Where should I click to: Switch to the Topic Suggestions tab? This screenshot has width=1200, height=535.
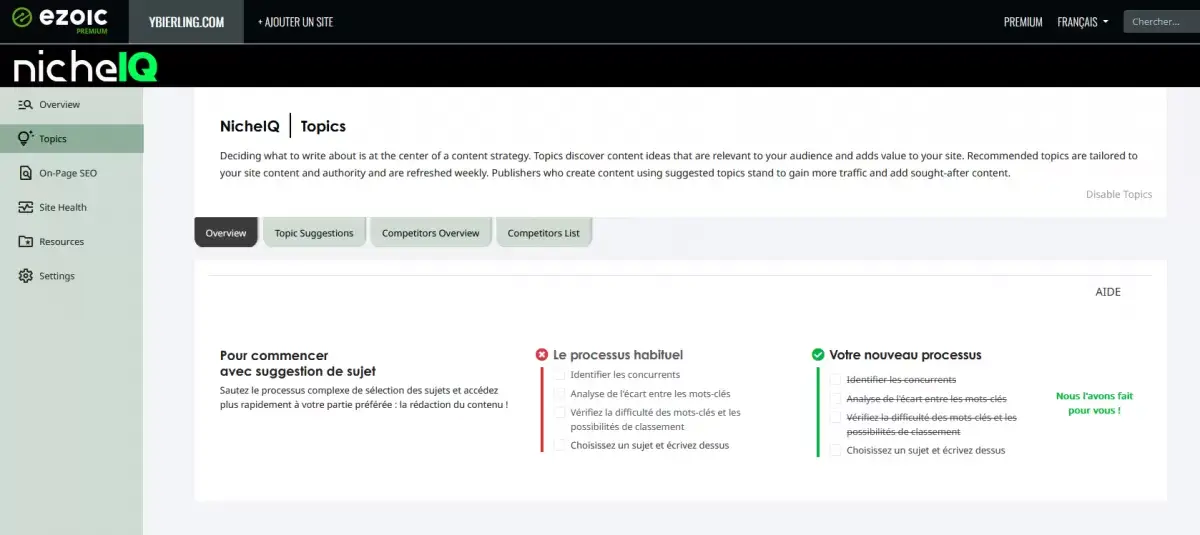tap(314, 233)
